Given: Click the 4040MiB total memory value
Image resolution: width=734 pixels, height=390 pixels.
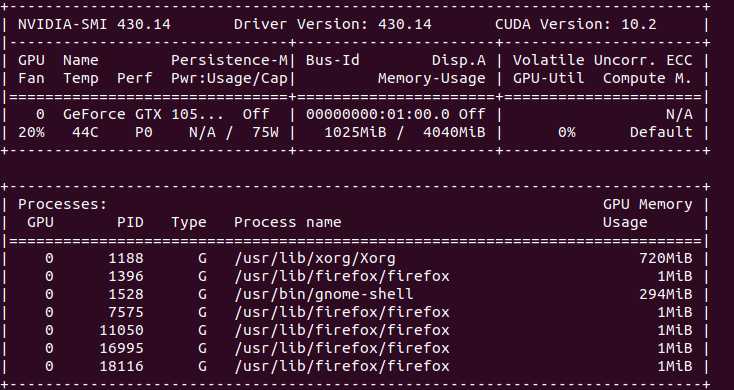Looking at the screenshot, I should click(454, 132).
